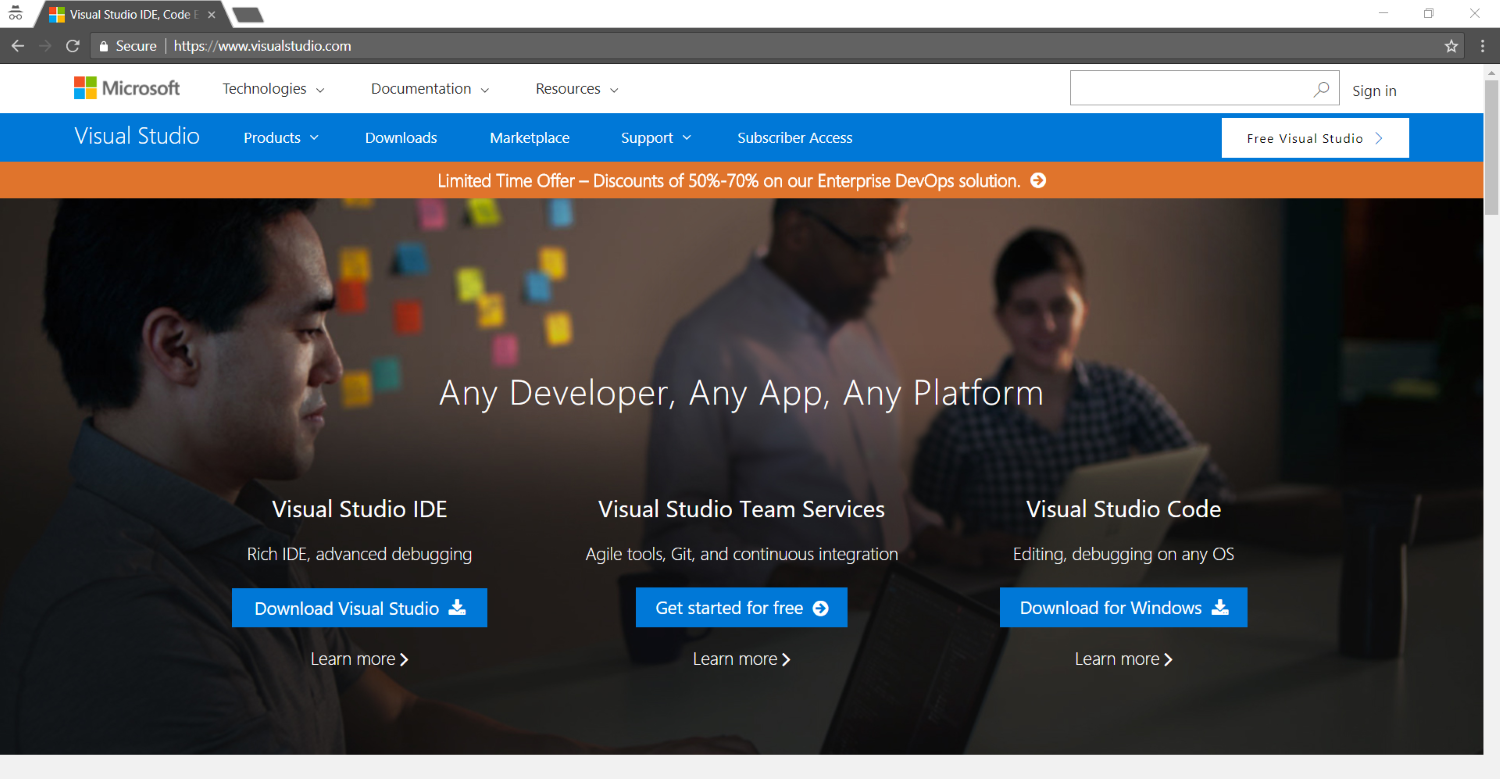Open a new browser tab
This screenshot has width=1500, height=779.
point(247,15)
